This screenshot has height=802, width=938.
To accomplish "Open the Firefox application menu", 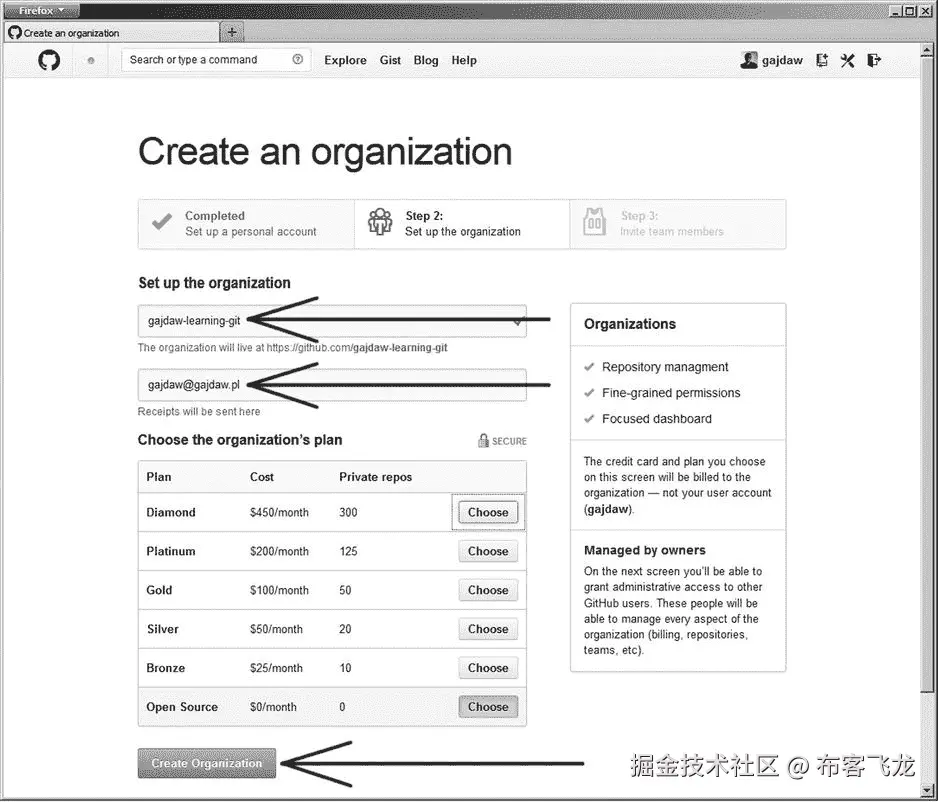I will coord(41,11).
